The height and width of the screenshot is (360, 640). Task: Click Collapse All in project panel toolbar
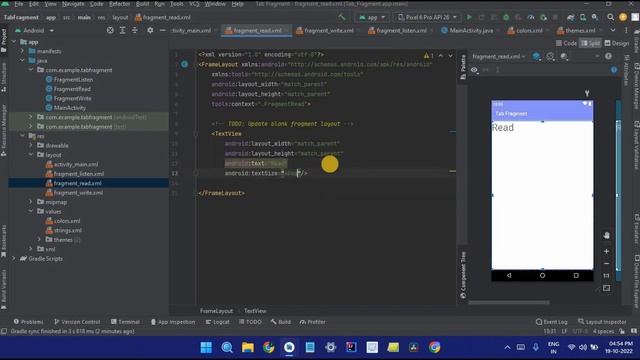click(x=135, y=30)
